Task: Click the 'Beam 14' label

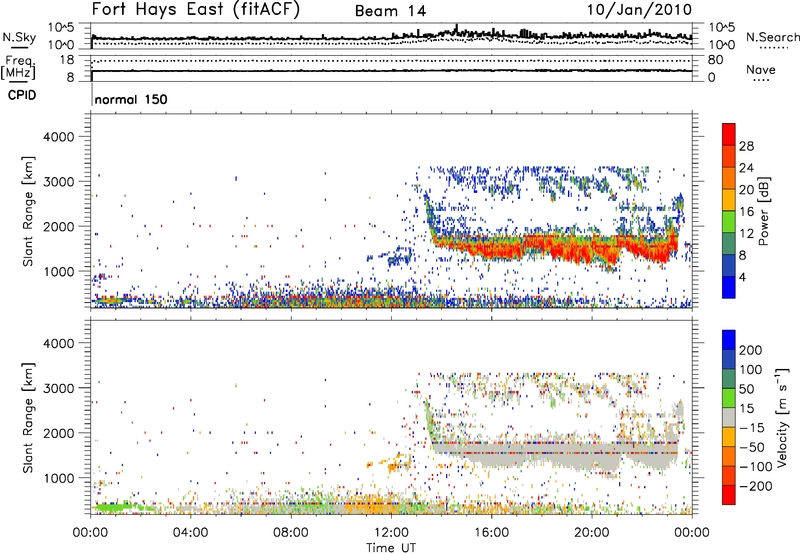Action: (x=390, y=11)
